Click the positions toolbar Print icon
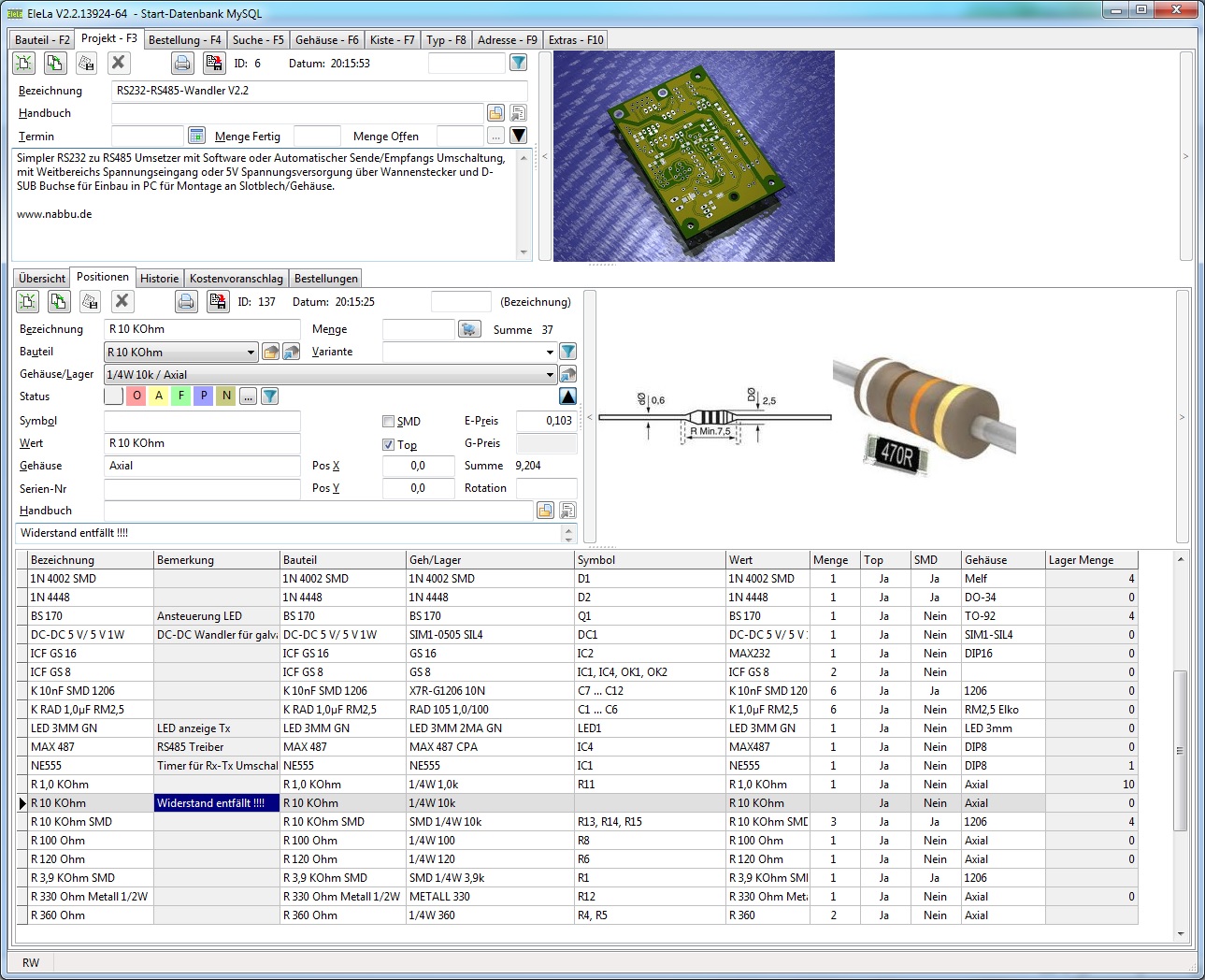Image resolution: width=1205 pixels, height=980 pixels. [x=186, y=301]
